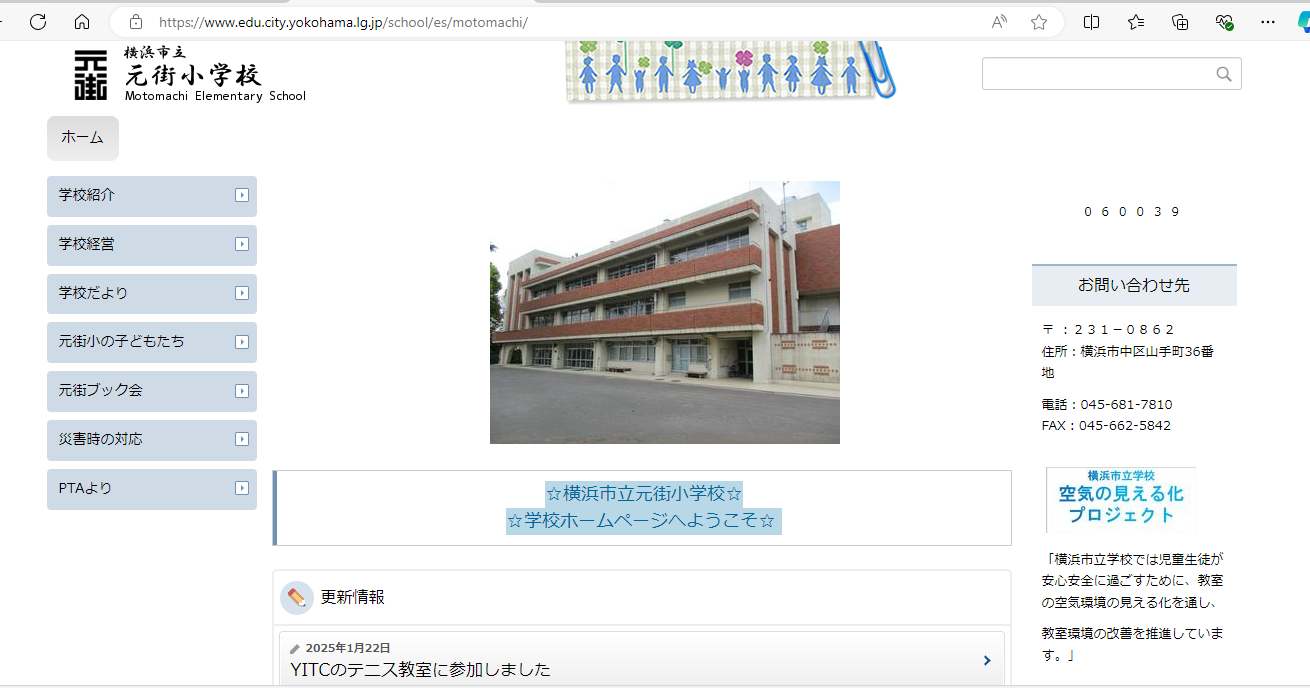Click the FAX number 045-662-5842
Screen dimensions: 1310x688
(x=1125, y=426)
